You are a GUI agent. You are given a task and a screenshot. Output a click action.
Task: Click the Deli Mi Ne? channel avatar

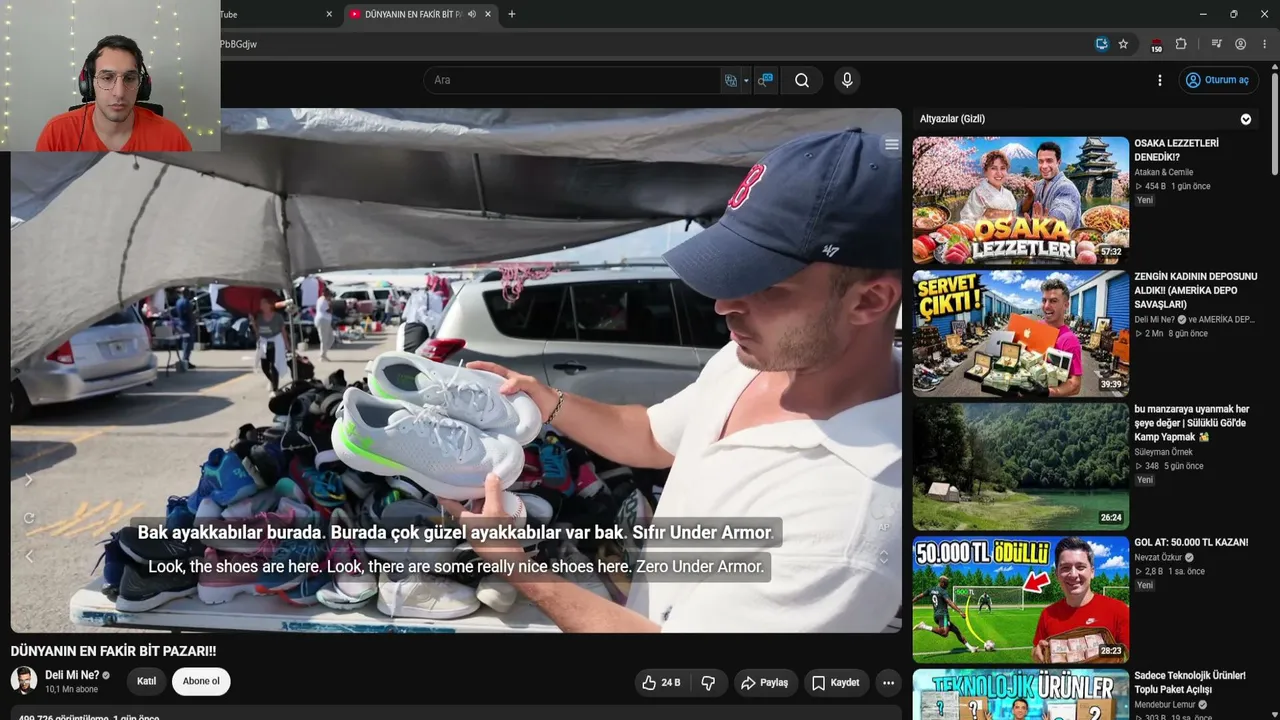point(24,681)
